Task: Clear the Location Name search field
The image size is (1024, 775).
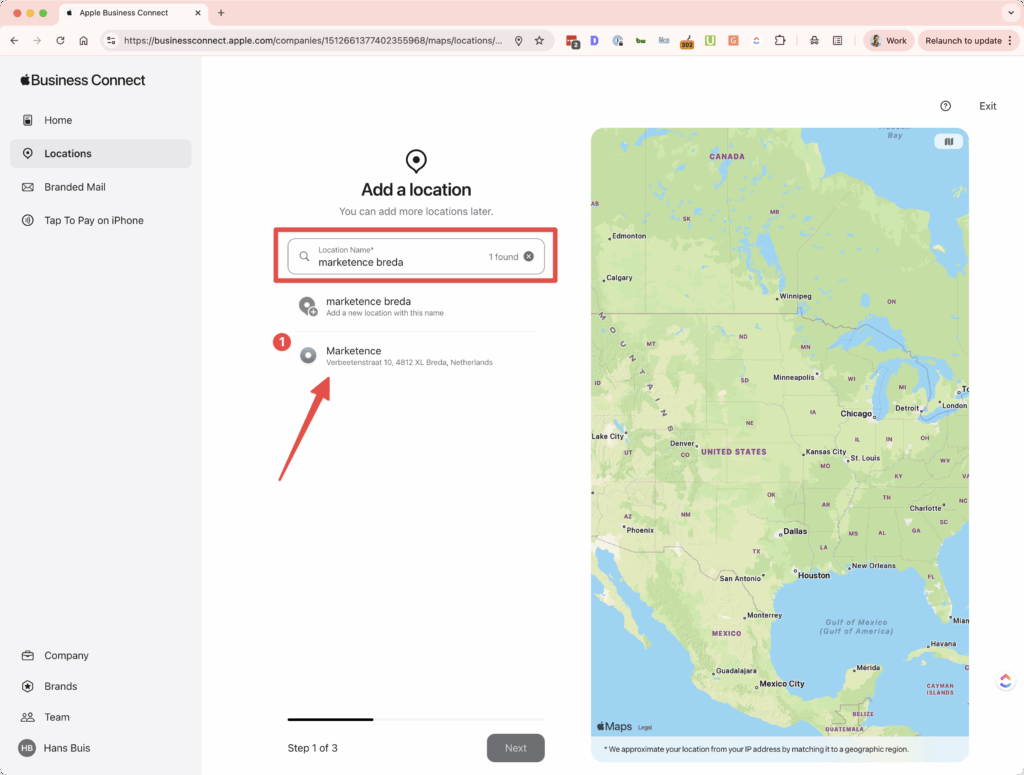Action: pos(529,257)
